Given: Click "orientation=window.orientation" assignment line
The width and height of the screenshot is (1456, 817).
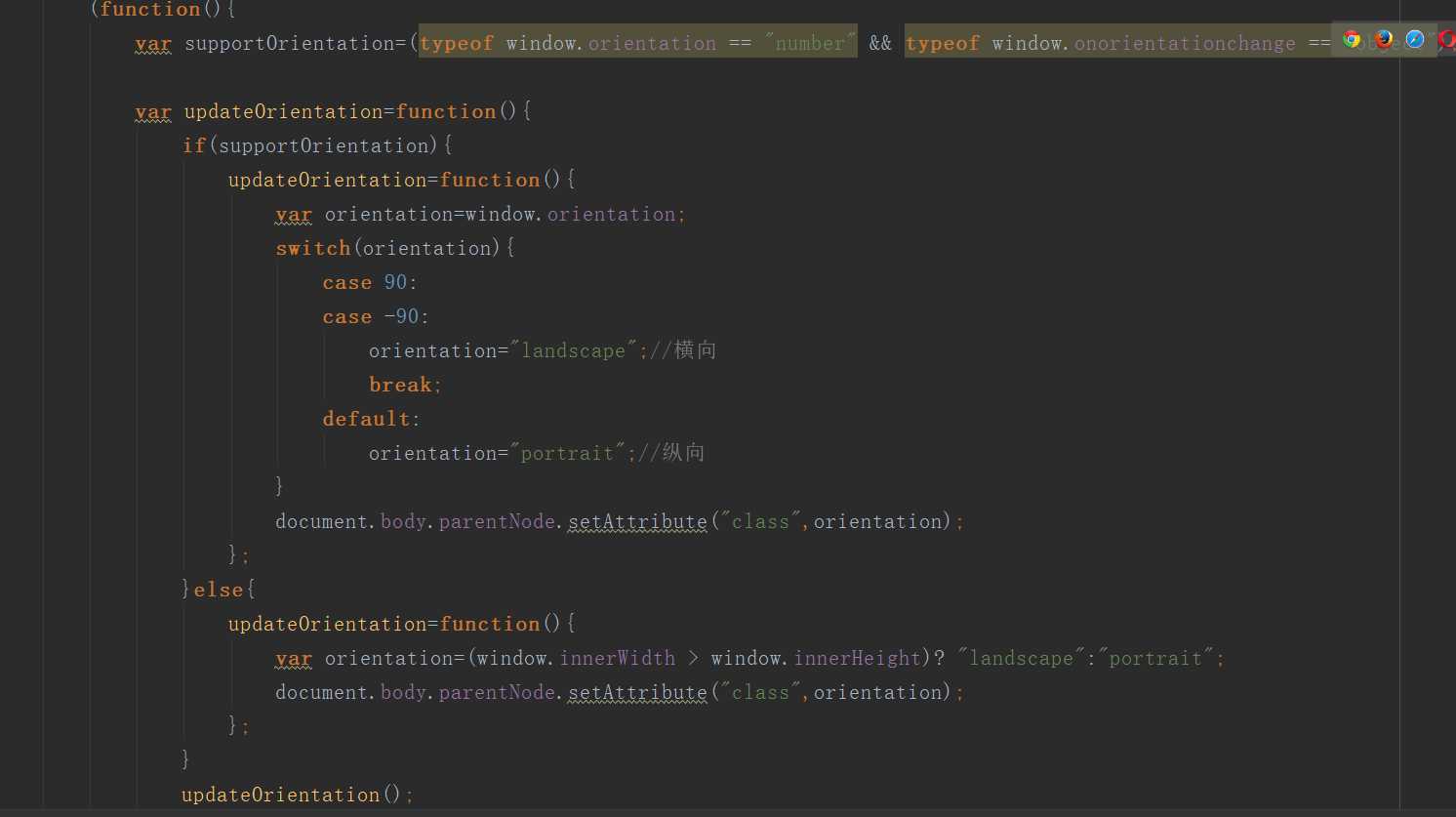Looking at the screenshot, I should (x=480, y=214).
